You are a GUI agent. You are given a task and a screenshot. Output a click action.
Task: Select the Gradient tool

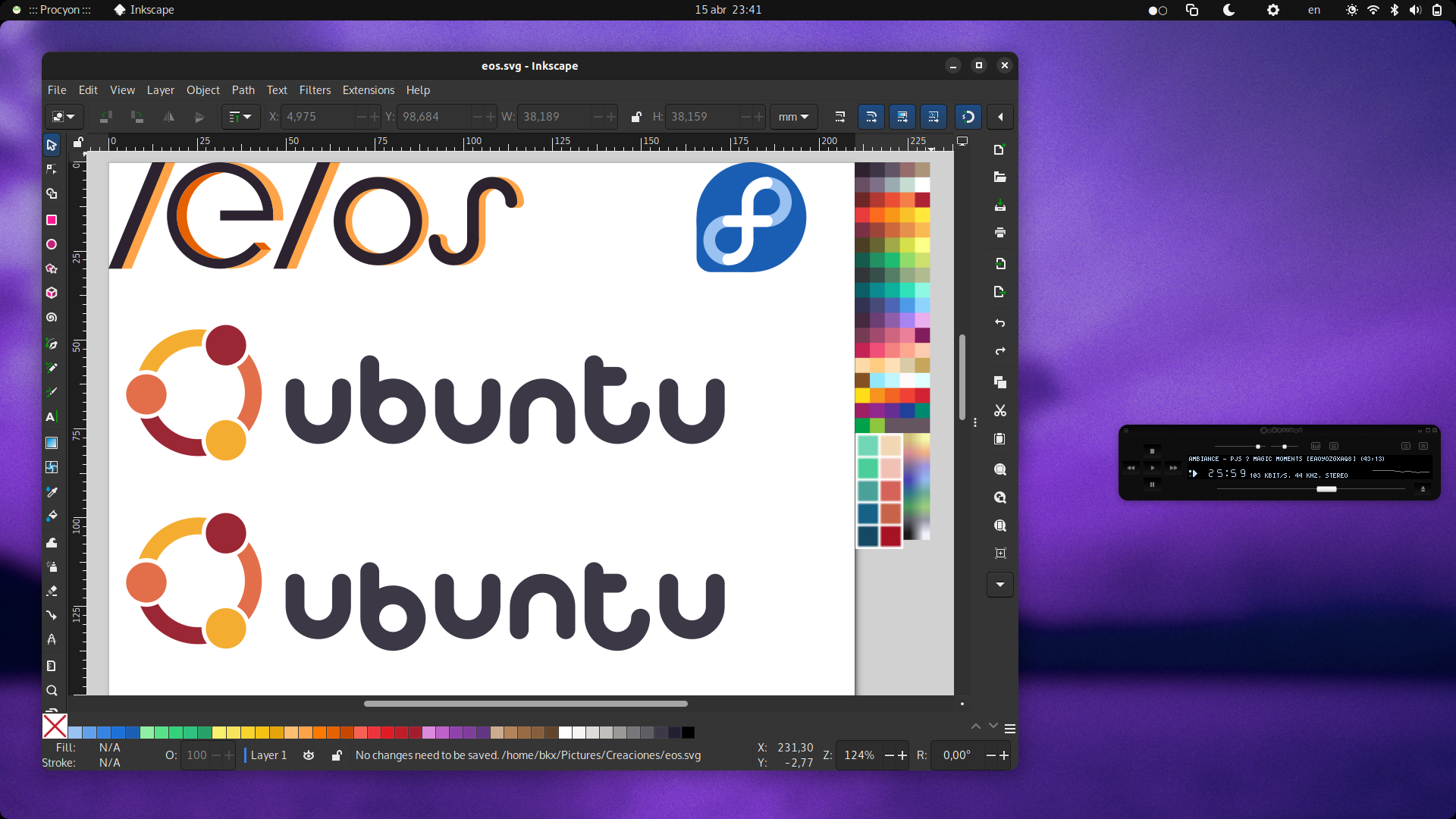pyautogui.click(x=52, y=443)
